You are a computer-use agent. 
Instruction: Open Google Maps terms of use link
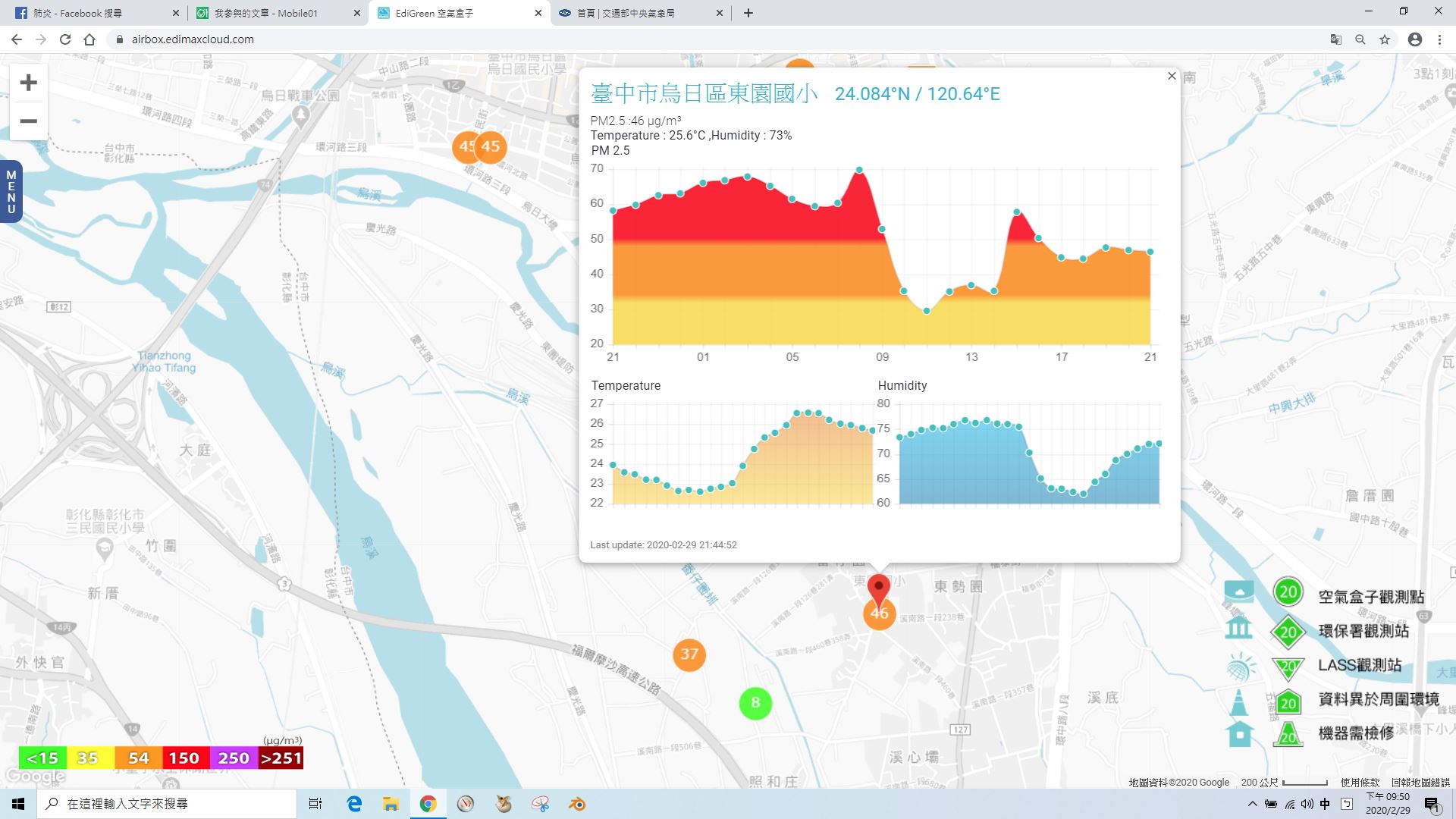(x=1360, y=783)
